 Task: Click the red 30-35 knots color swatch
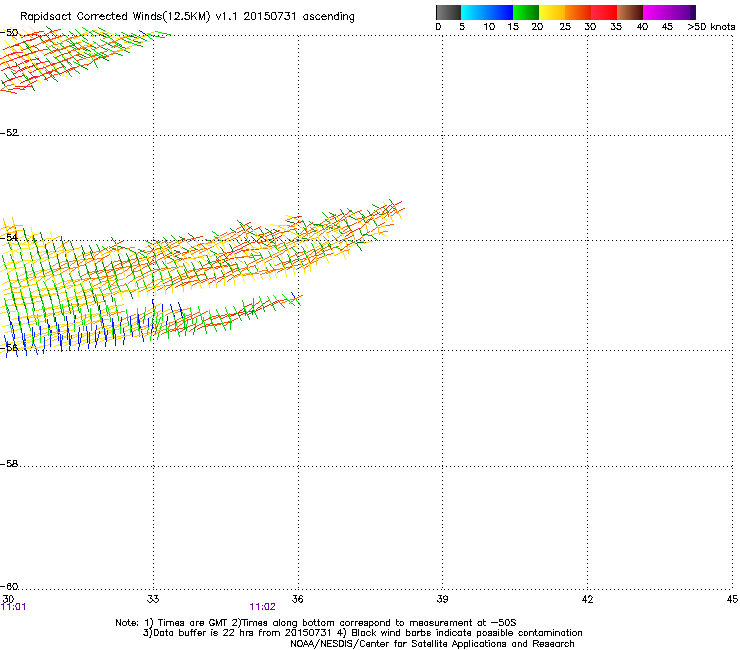coord(604,12)
